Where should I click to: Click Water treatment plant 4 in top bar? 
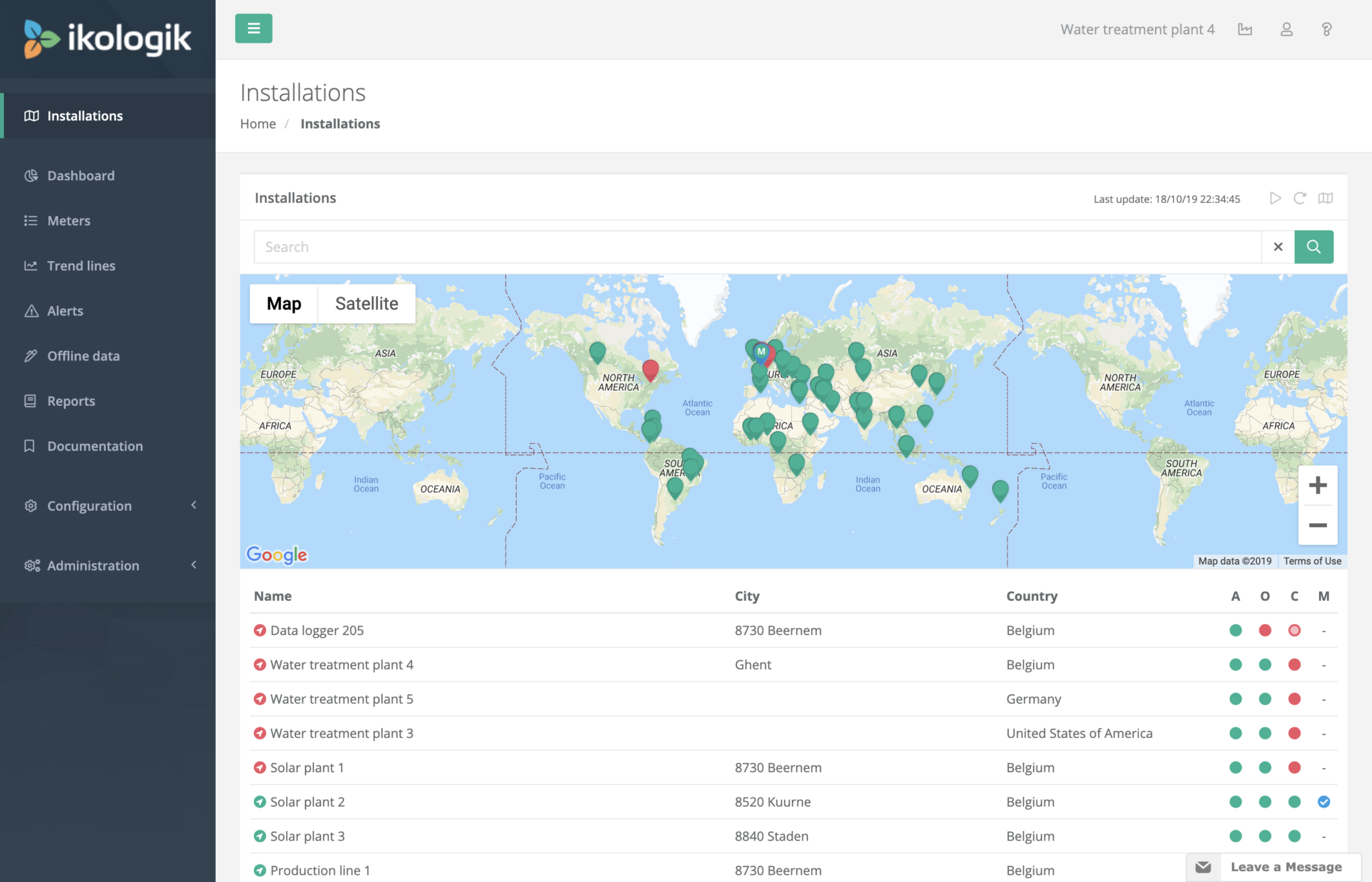click(1137, 29)
